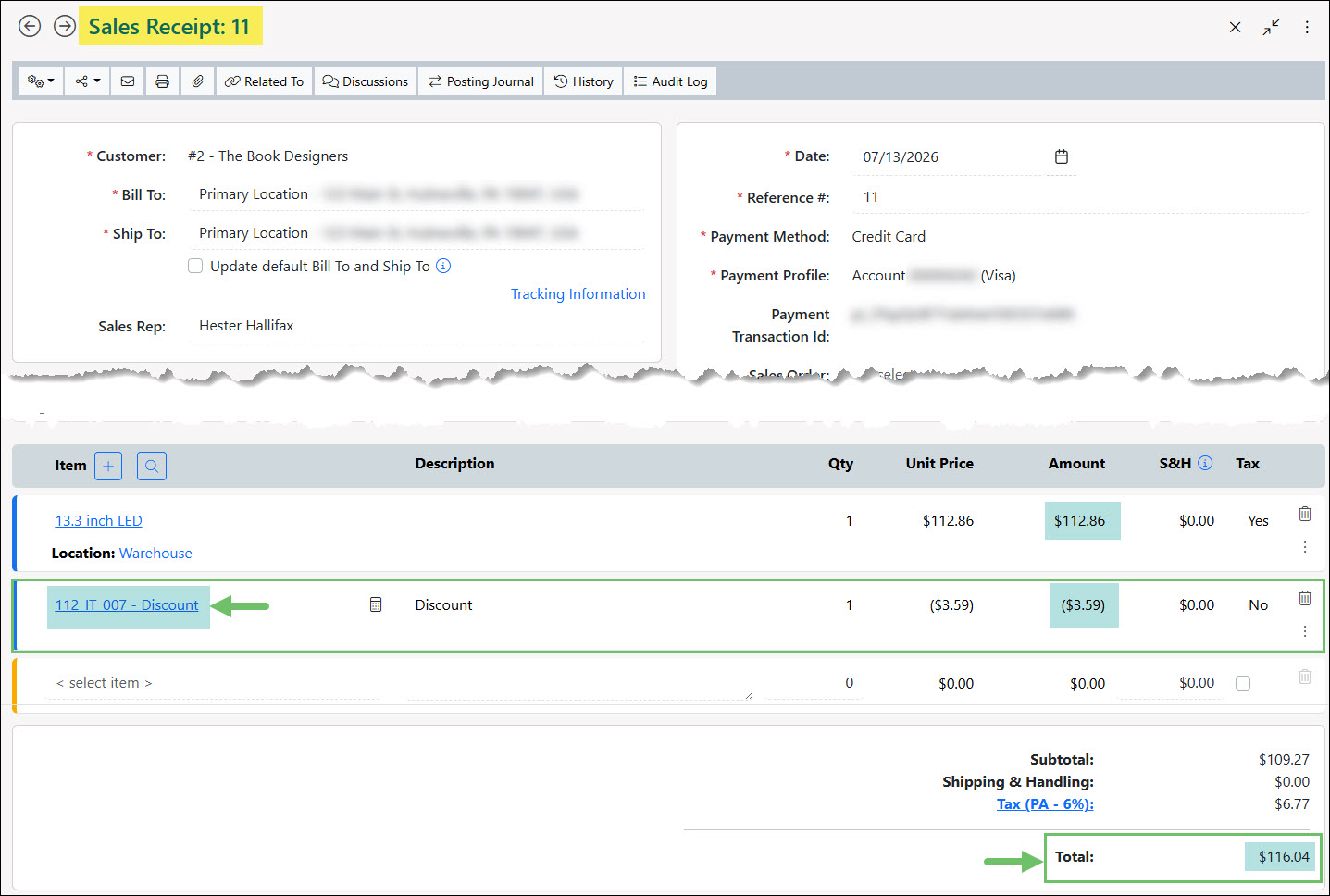
Task: Delete the Discount line item
Action: 1305,598
